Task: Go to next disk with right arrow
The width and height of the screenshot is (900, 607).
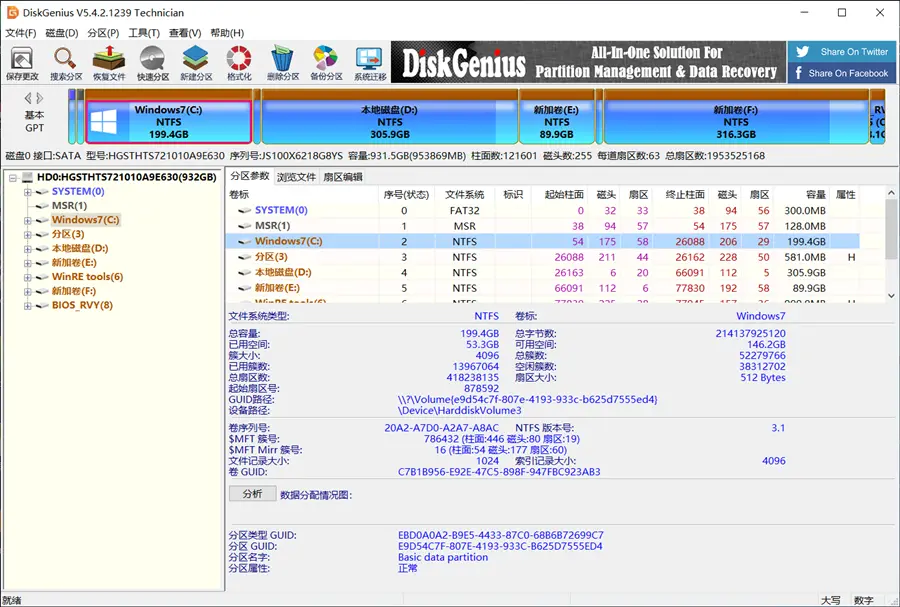Action: pos(40,98)
